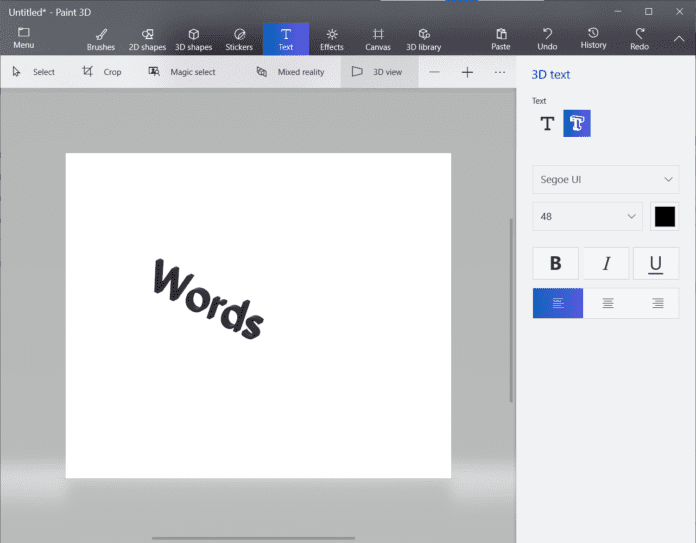Viewport: 696px width, 543px height.
Task: Click the vertical canvas scrollbar
Action: click(511, 310)
